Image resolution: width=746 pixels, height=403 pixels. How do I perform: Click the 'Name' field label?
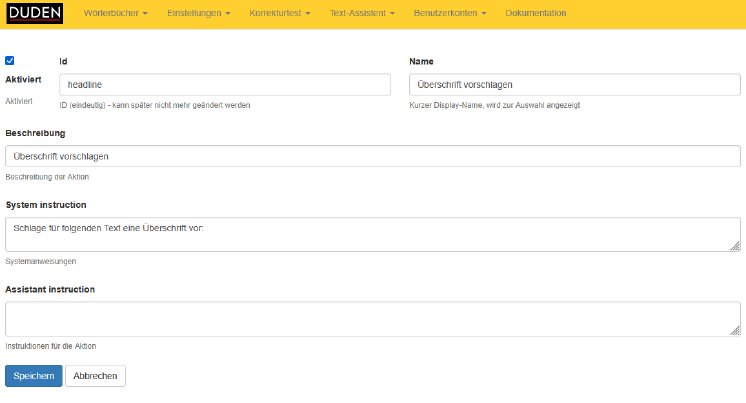pos(421,61)
